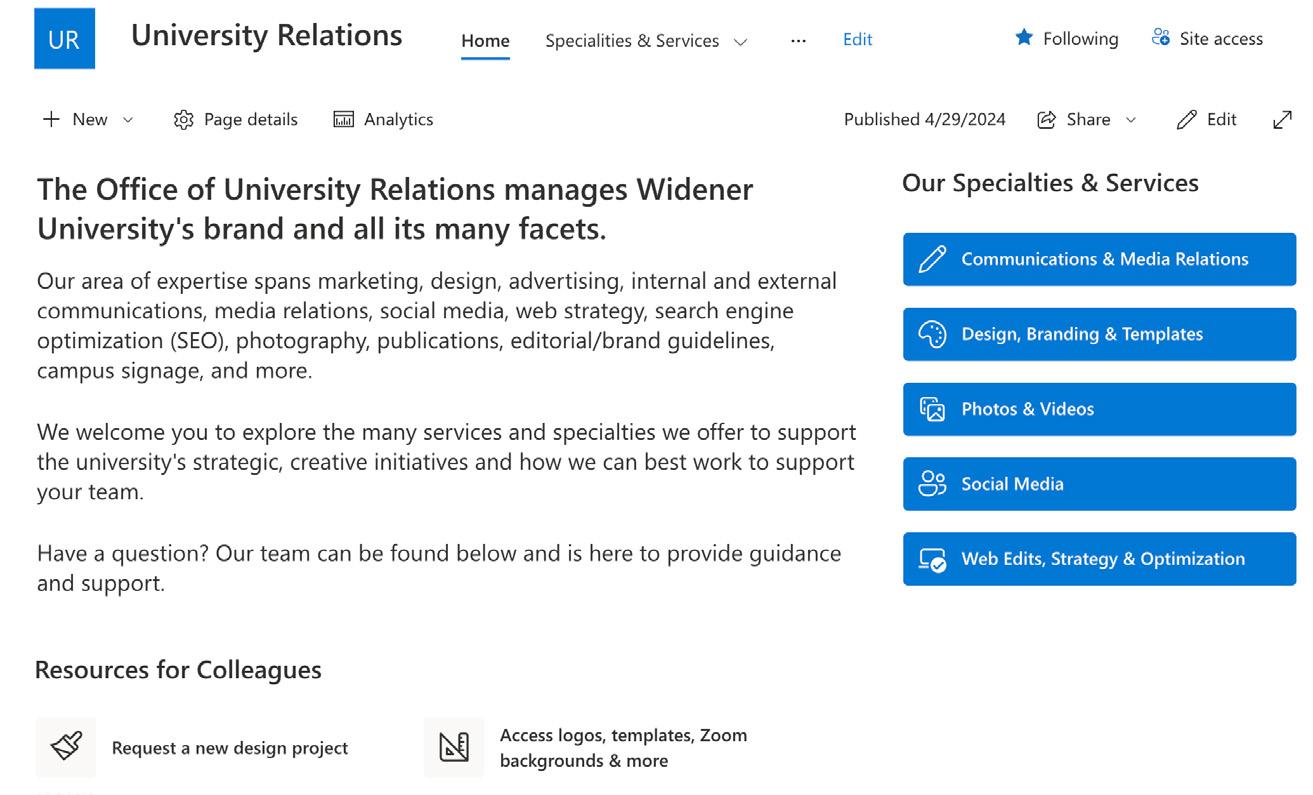Click the ruler and pencil logos icon
Viewport: 1313px width, 795px height.
coord(454,747)
